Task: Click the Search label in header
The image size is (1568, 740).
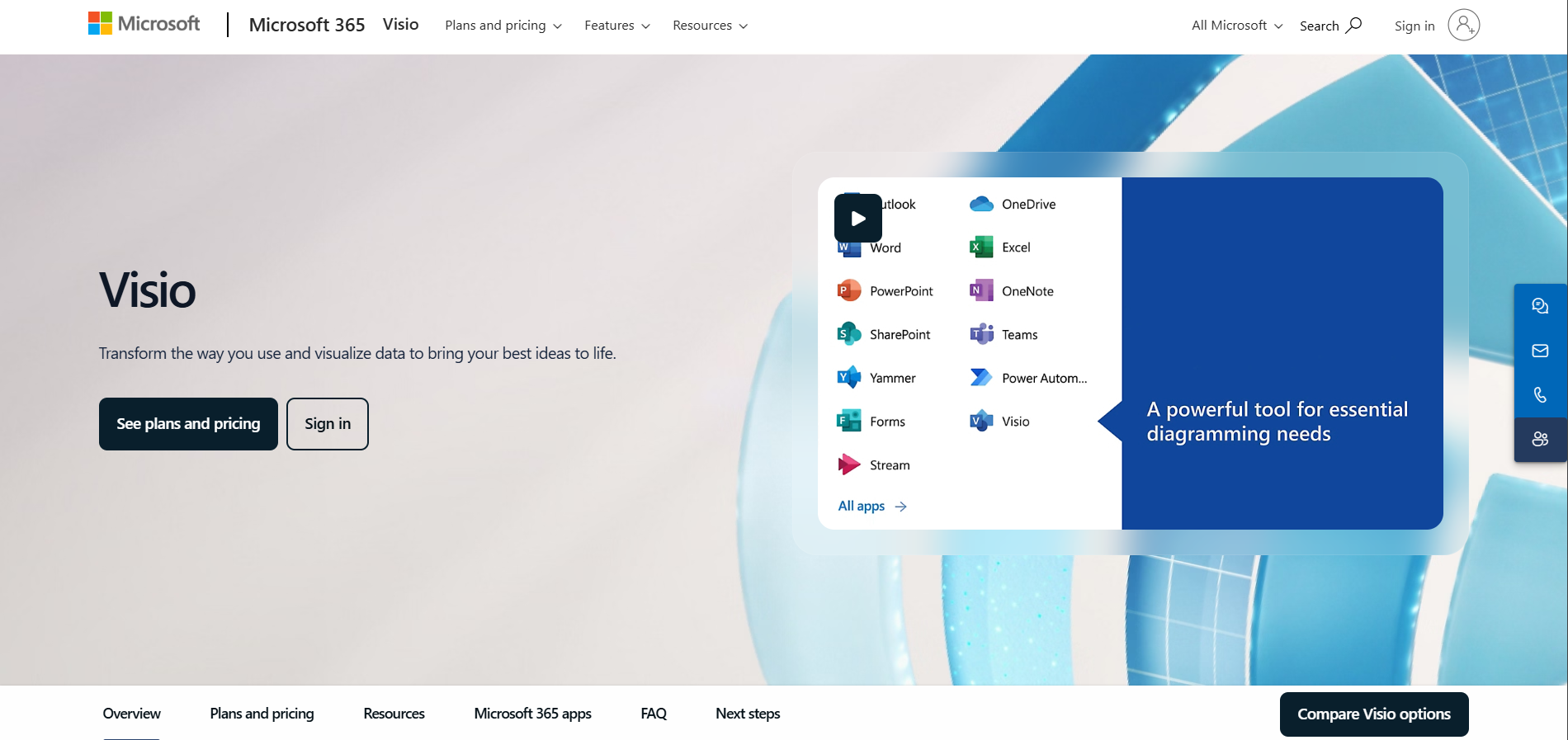Action: click(x=1319, y=26)
